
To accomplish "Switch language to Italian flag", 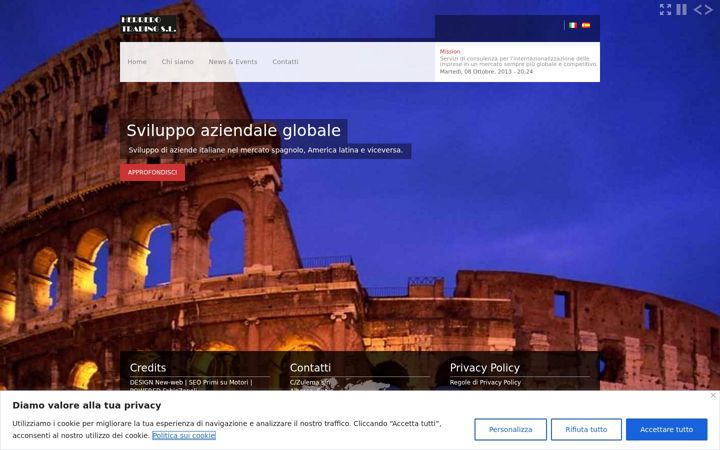I will coord(573,25).
